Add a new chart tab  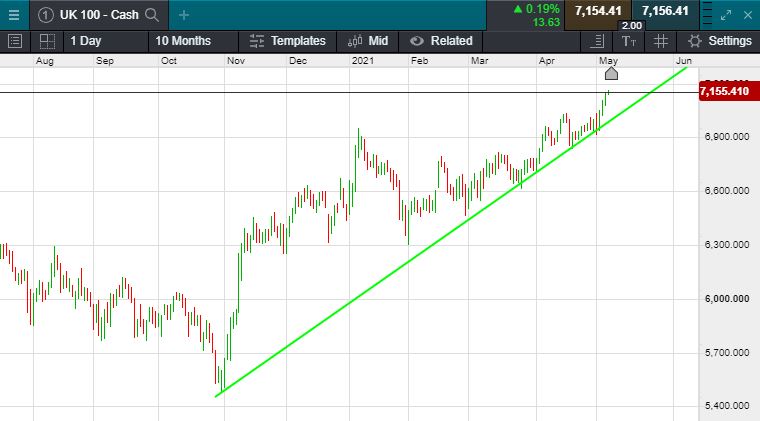point(184,14)
